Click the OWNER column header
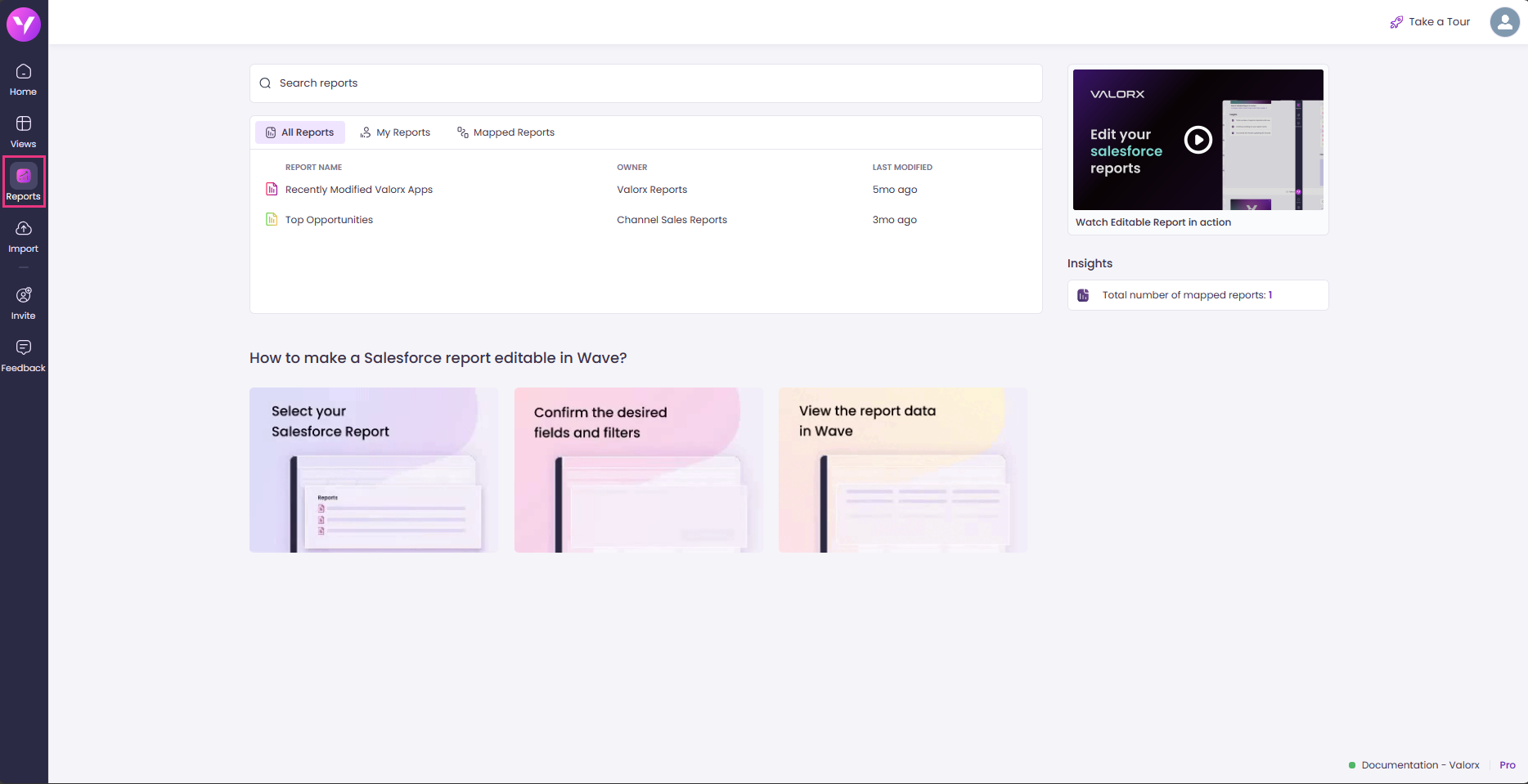1528x784 pixels. 631,168
